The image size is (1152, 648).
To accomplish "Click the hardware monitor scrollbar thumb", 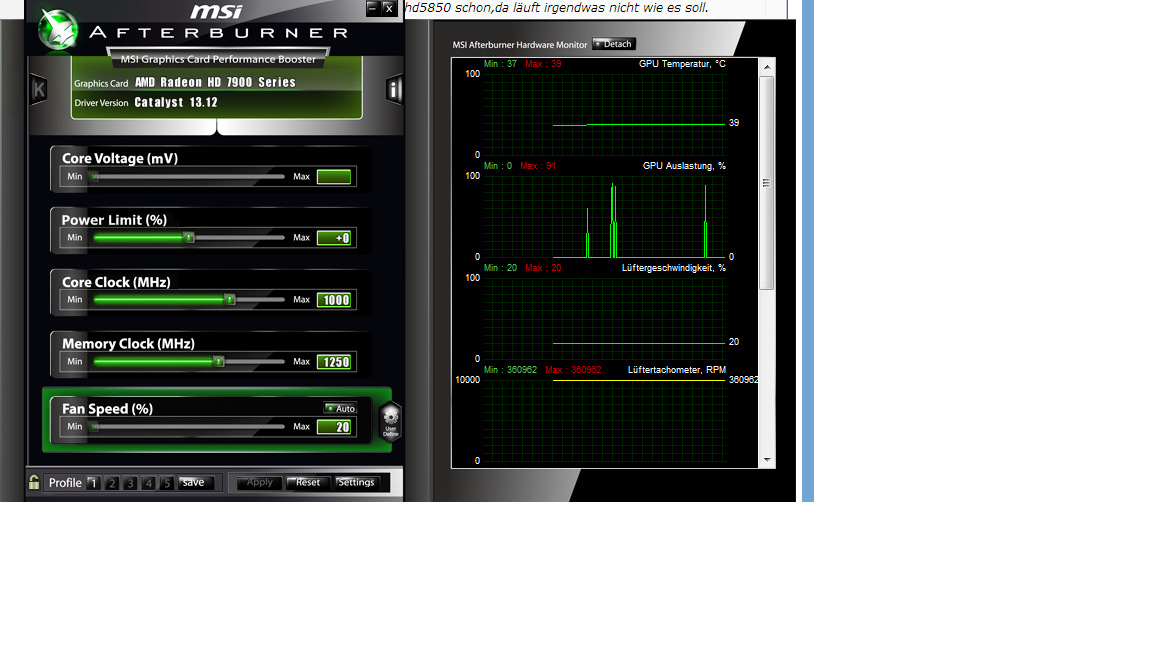I will tap(767, 183).
